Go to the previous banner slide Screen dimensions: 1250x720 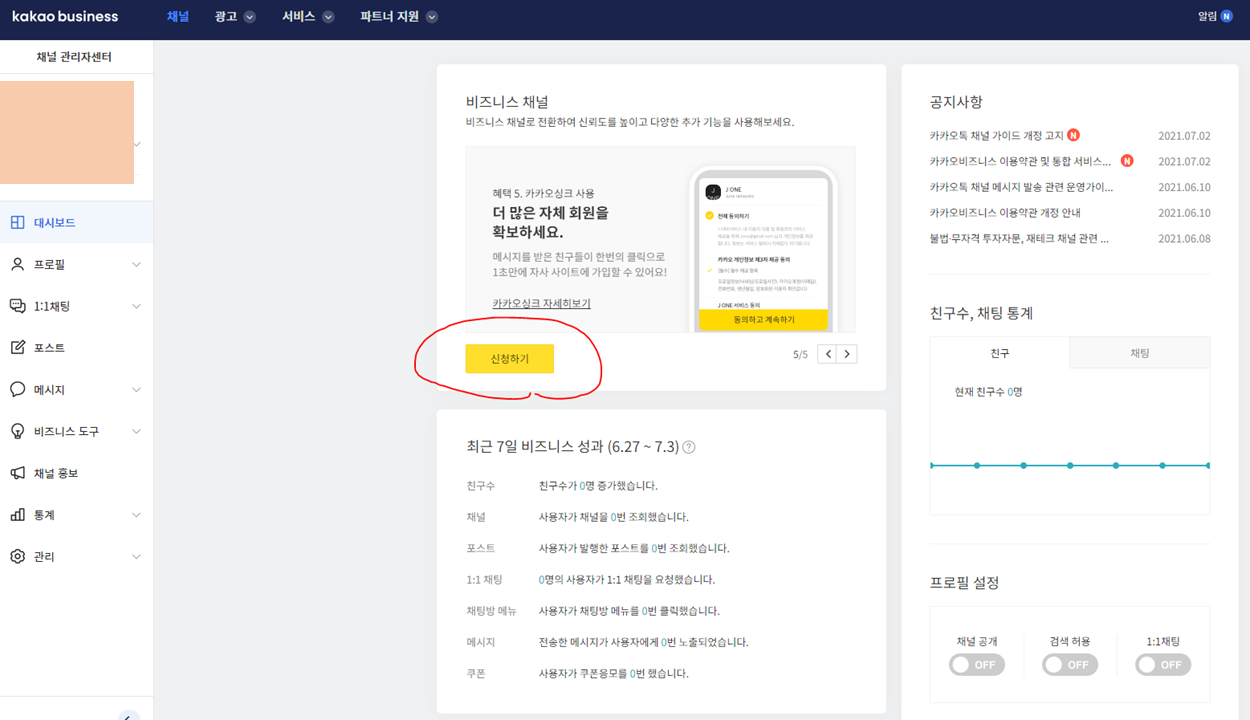[828, 354]
